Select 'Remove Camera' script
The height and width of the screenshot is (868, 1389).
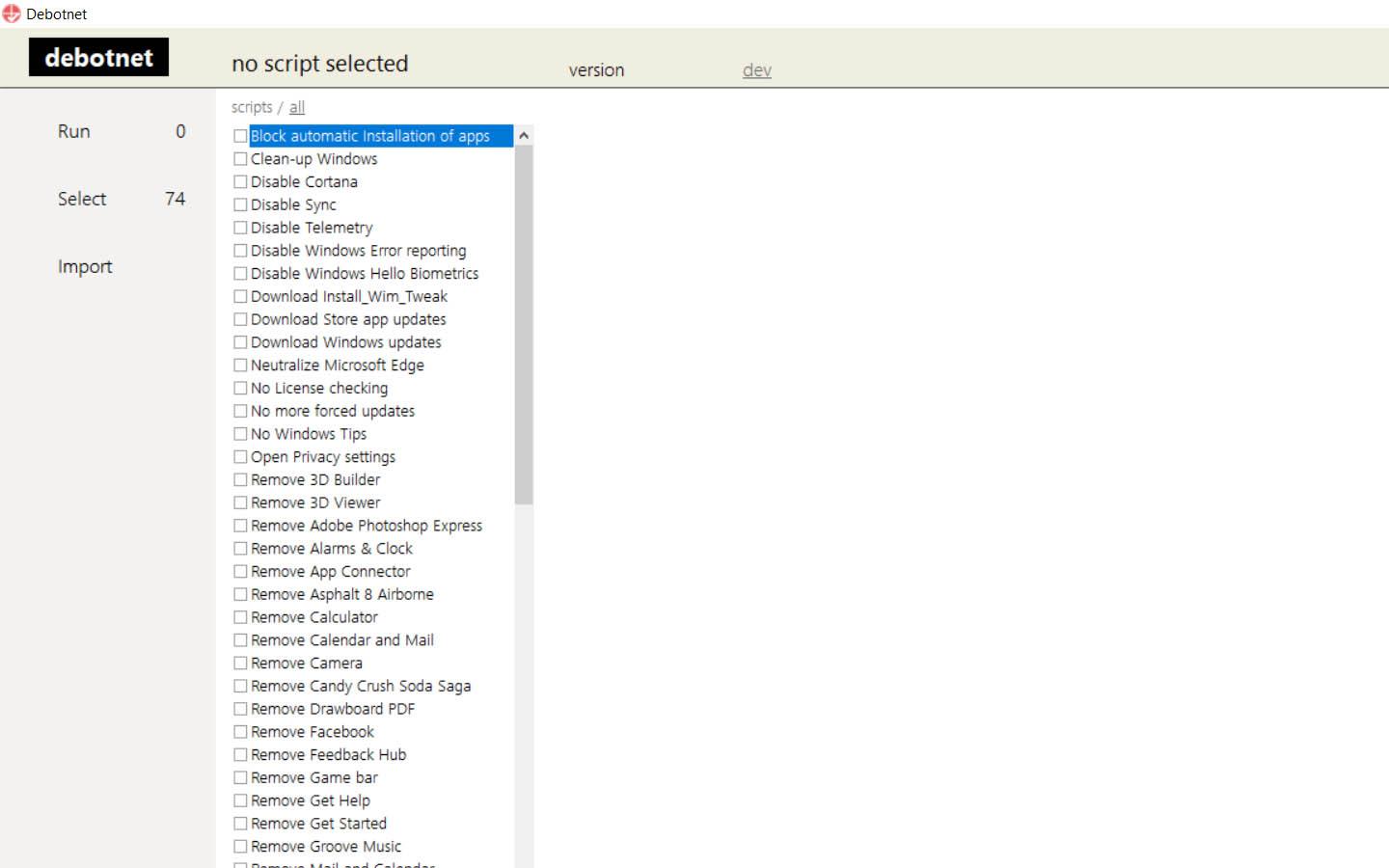(307, 664)
